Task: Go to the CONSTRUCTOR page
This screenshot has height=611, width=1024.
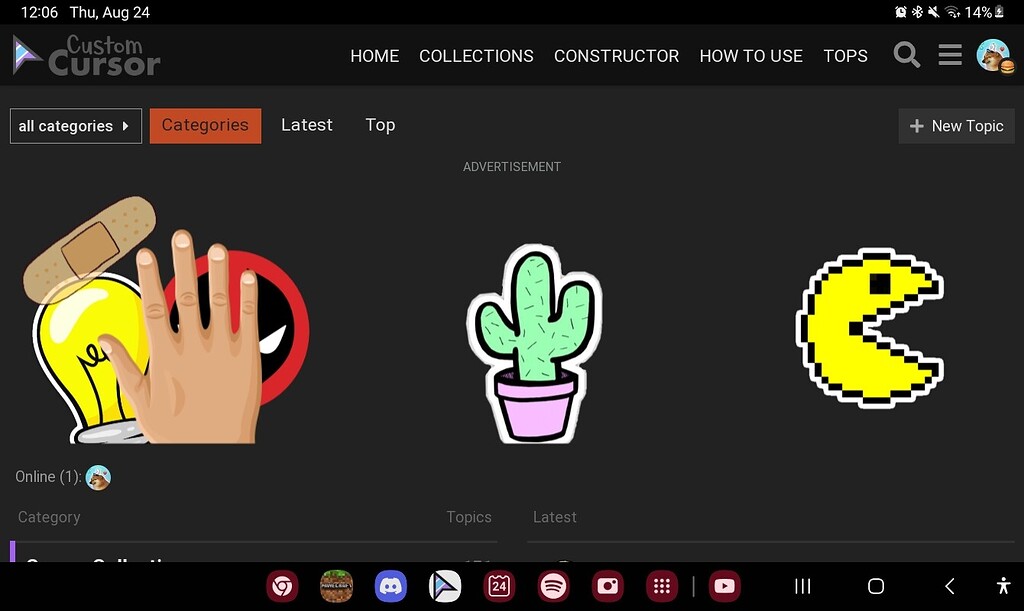Action: 616,56
